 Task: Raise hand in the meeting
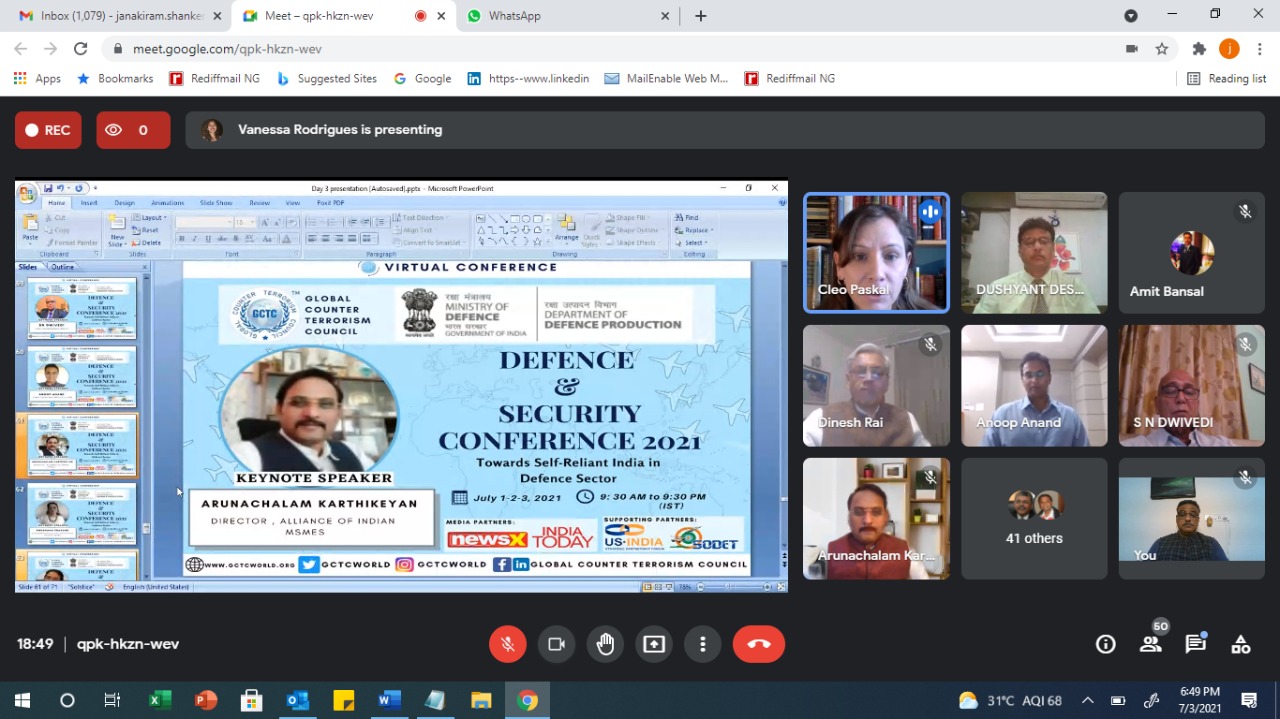point(606,645)
